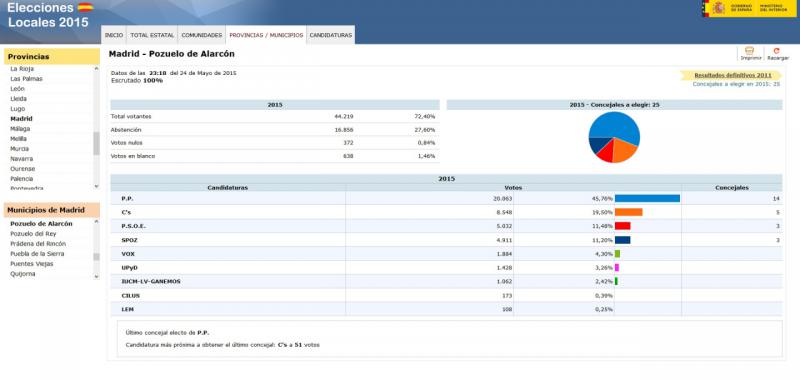Select Prádena del Rincón municipality

[38, 244]
